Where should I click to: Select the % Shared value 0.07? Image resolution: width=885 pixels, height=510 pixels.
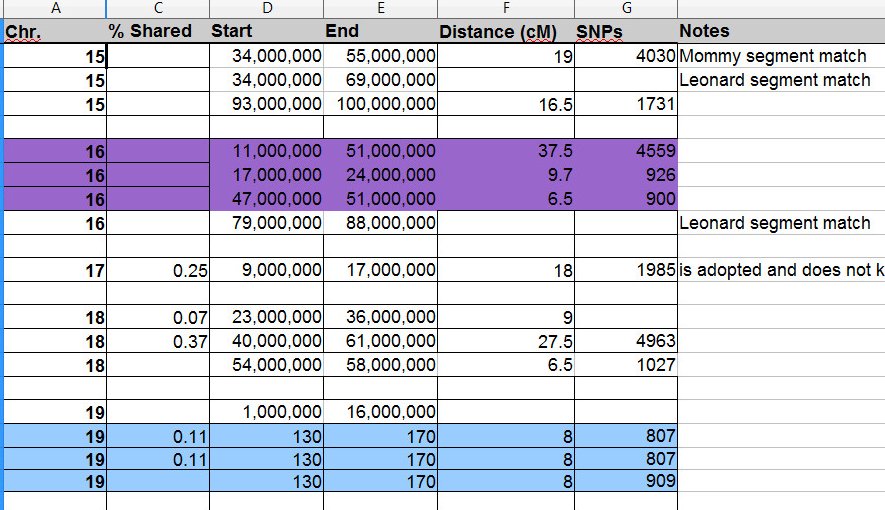158,317
